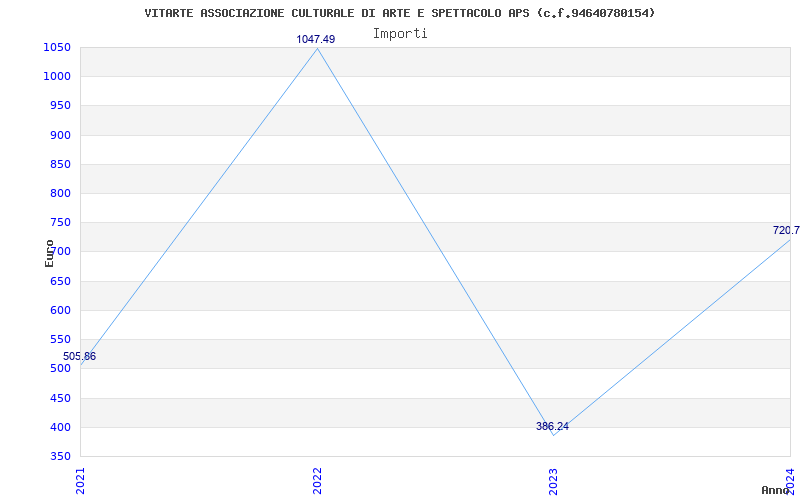Click the 2023 lowest point on line

[554, 435]
